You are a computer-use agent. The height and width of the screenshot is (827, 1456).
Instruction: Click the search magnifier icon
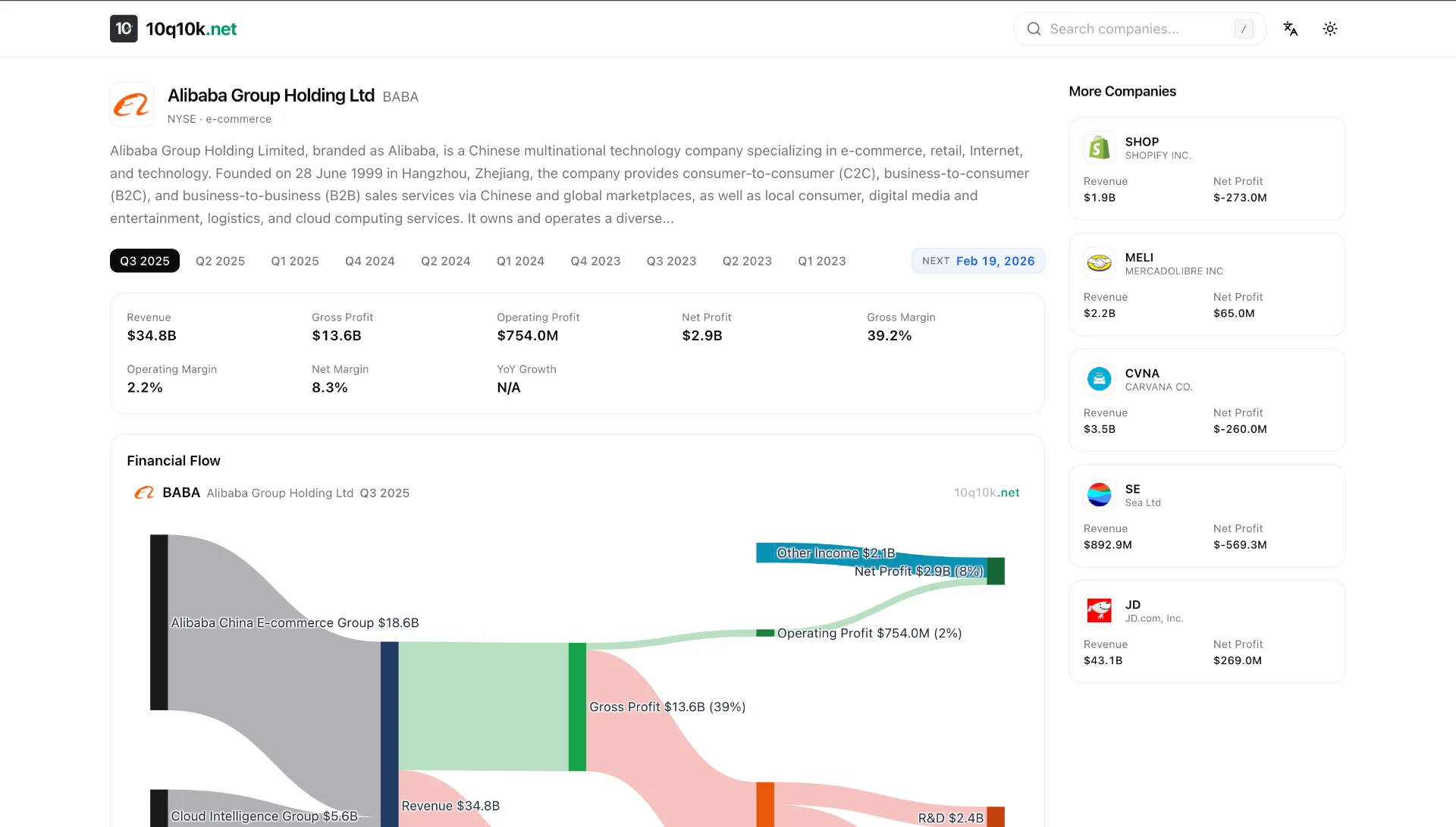[x=1034, y=29]
